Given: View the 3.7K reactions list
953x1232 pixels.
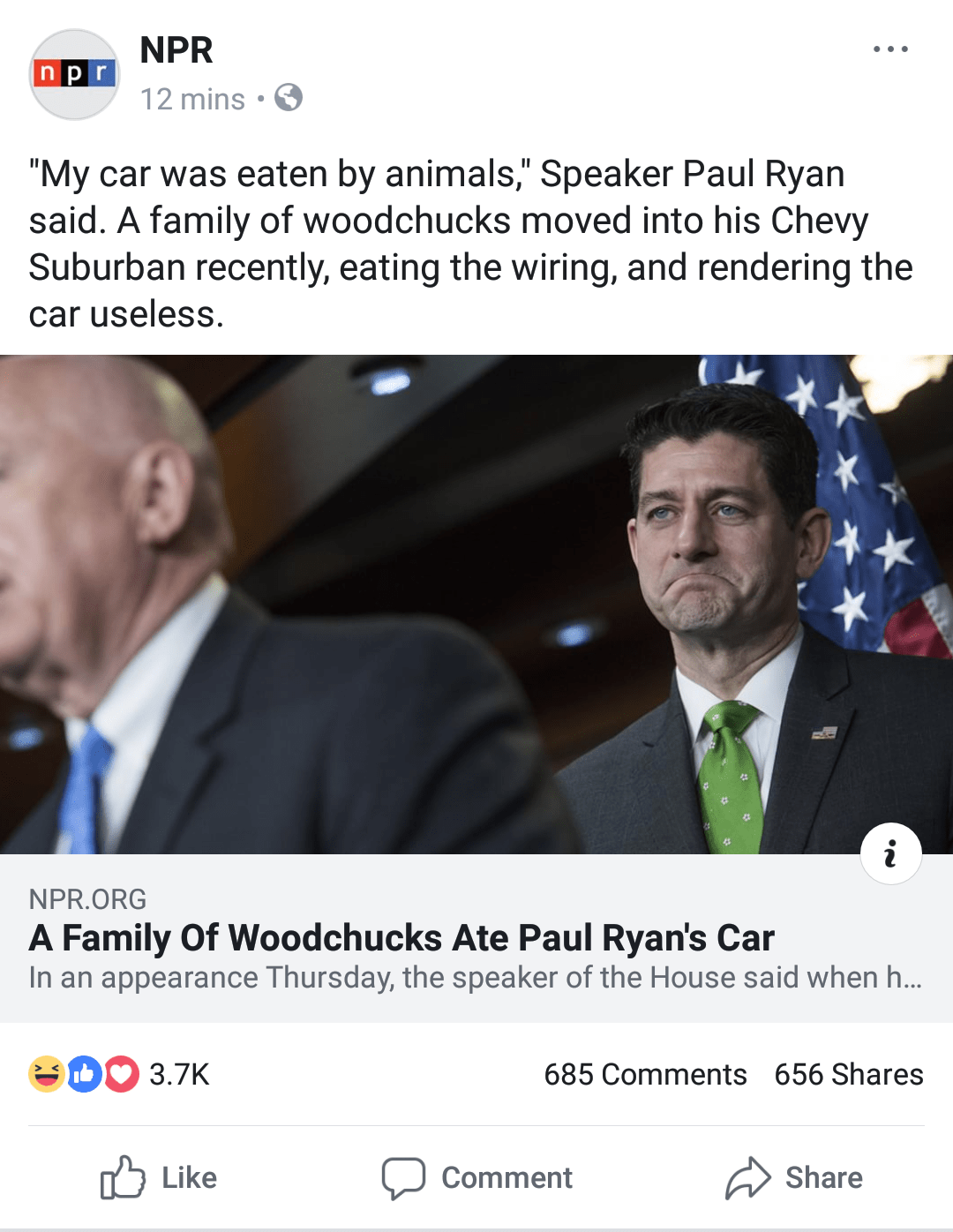Looking at the screenshot, I should click(179, 1074).
